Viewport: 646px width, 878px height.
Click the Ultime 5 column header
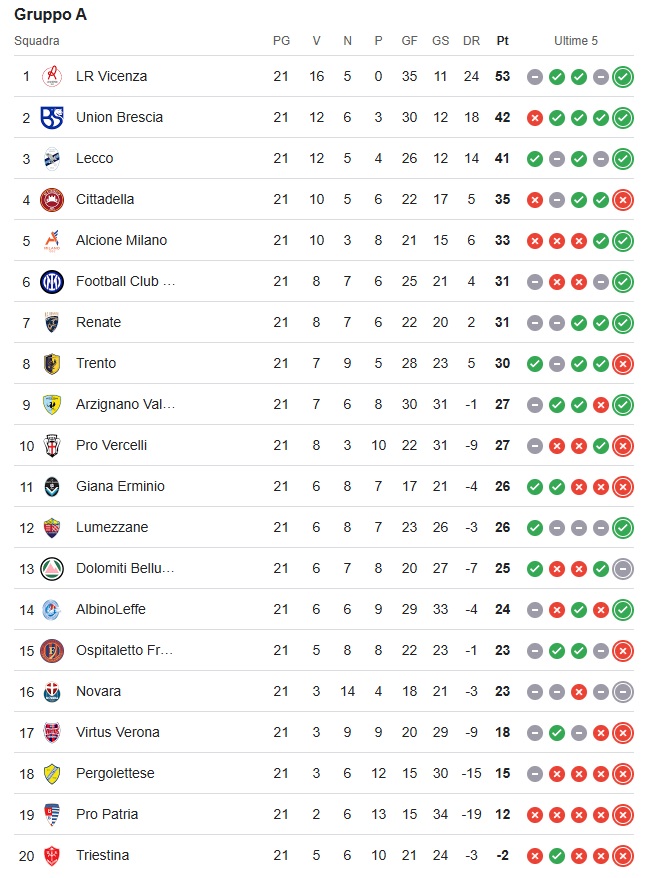(x=576, y=41)
